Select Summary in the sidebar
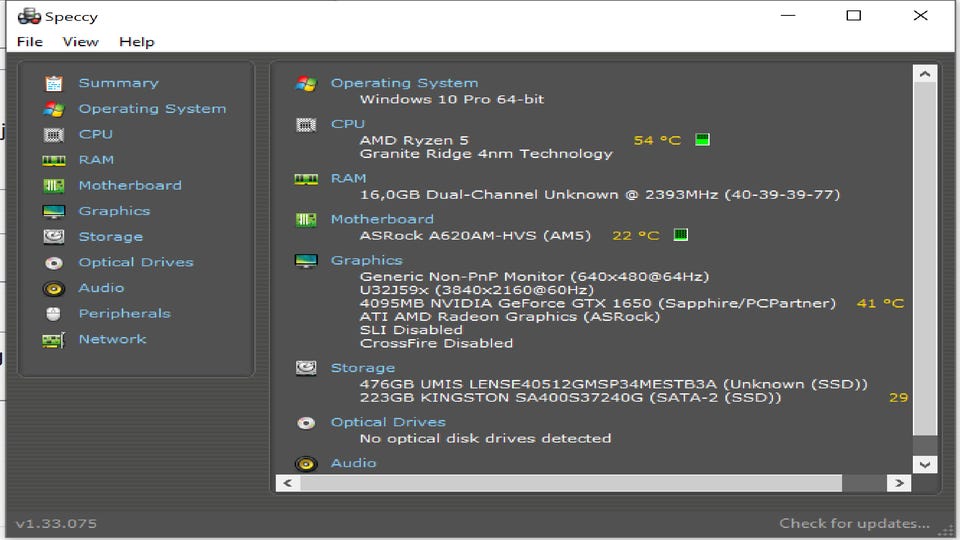This screenshot has width=960, height=540. tap(119, 83)
